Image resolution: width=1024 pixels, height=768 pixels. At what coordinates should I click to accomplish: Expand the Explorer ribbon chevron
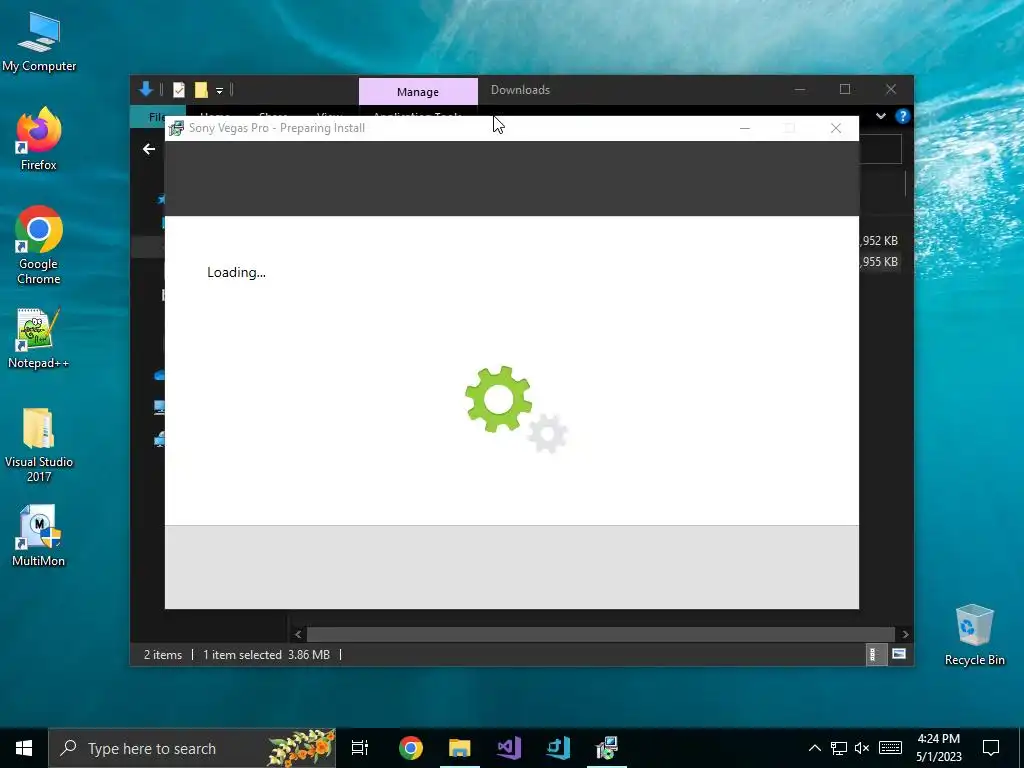coord(880,116)
